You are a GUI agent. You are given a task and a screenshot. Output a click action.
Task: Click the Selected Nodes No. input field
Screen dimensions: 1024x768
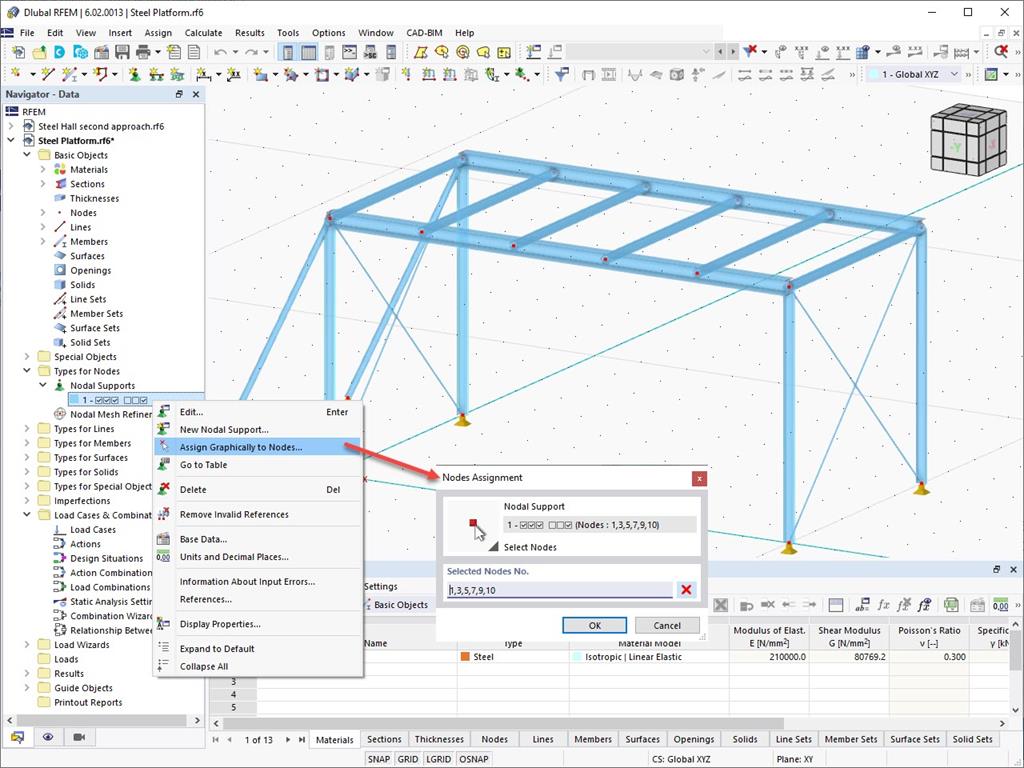tap(560, 590)
